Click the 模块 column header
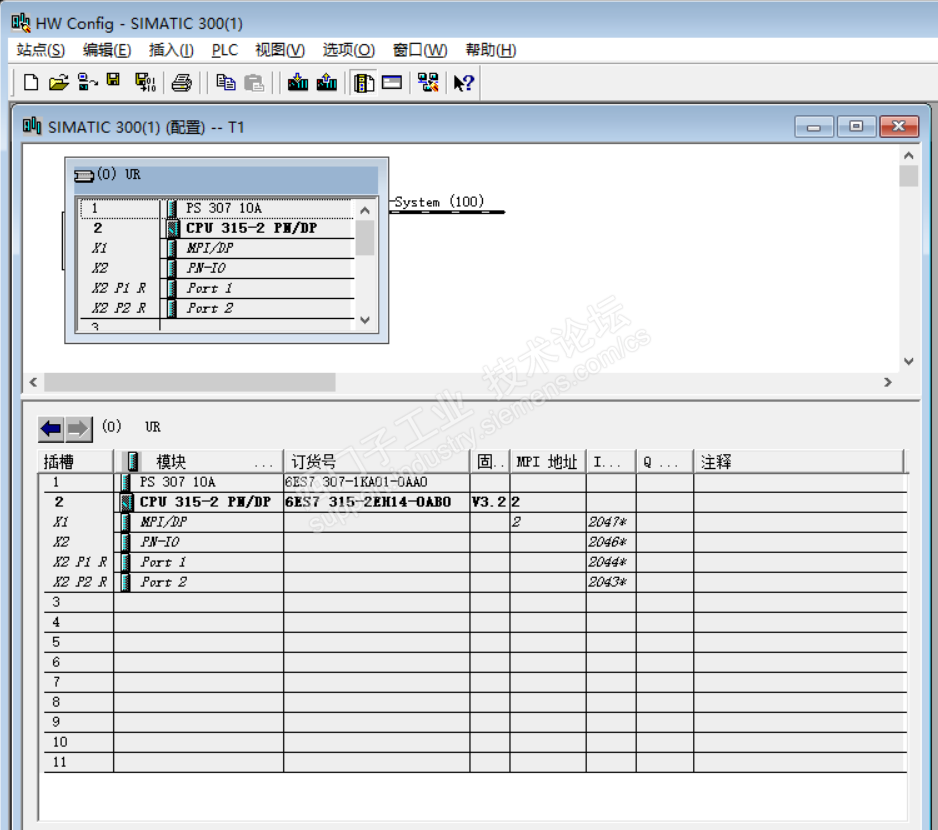Screen dimensions: 938x830 [199, 461]
